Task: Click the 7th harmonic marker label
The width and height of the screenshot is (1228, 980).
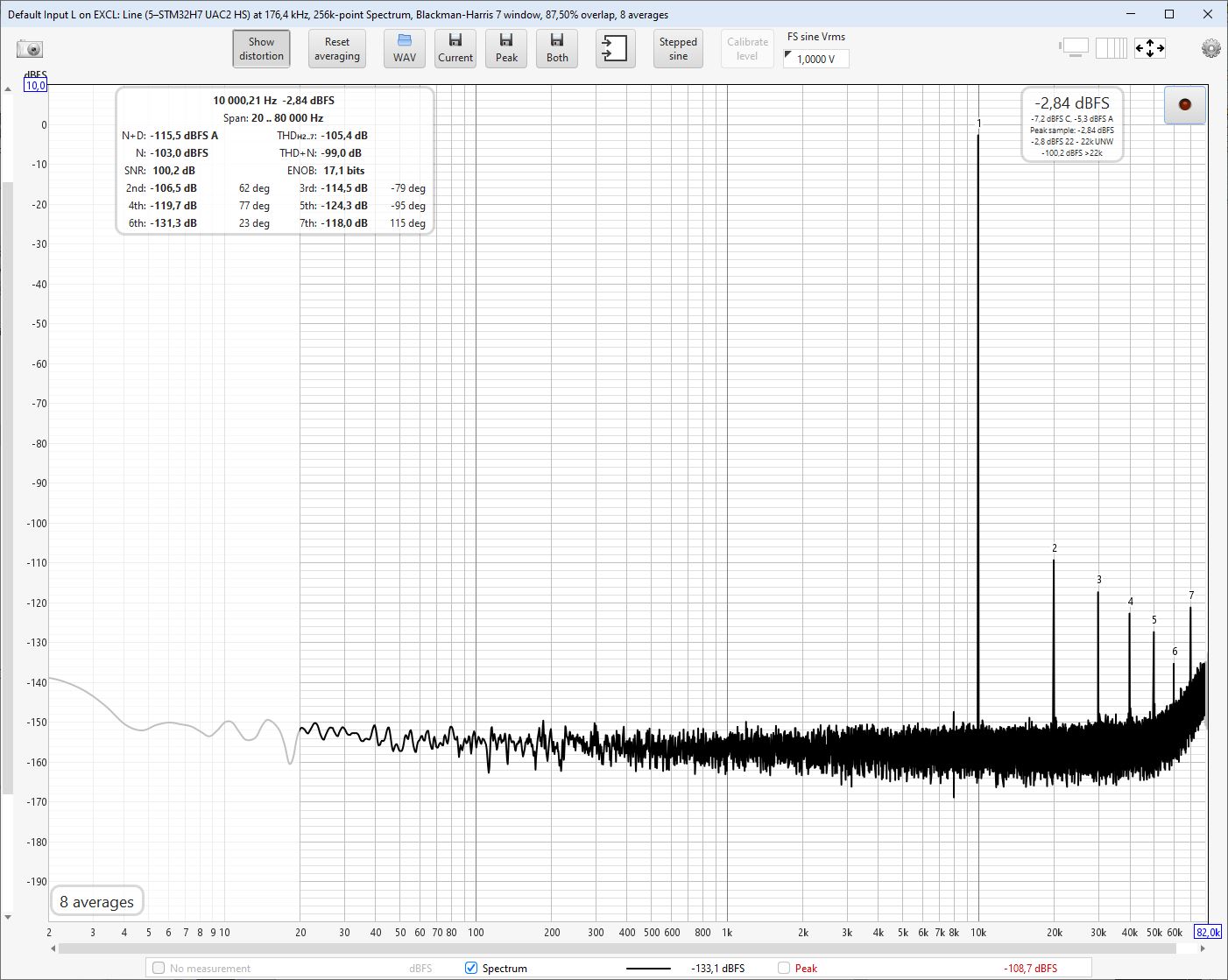Action: (x=1191, y=596)
